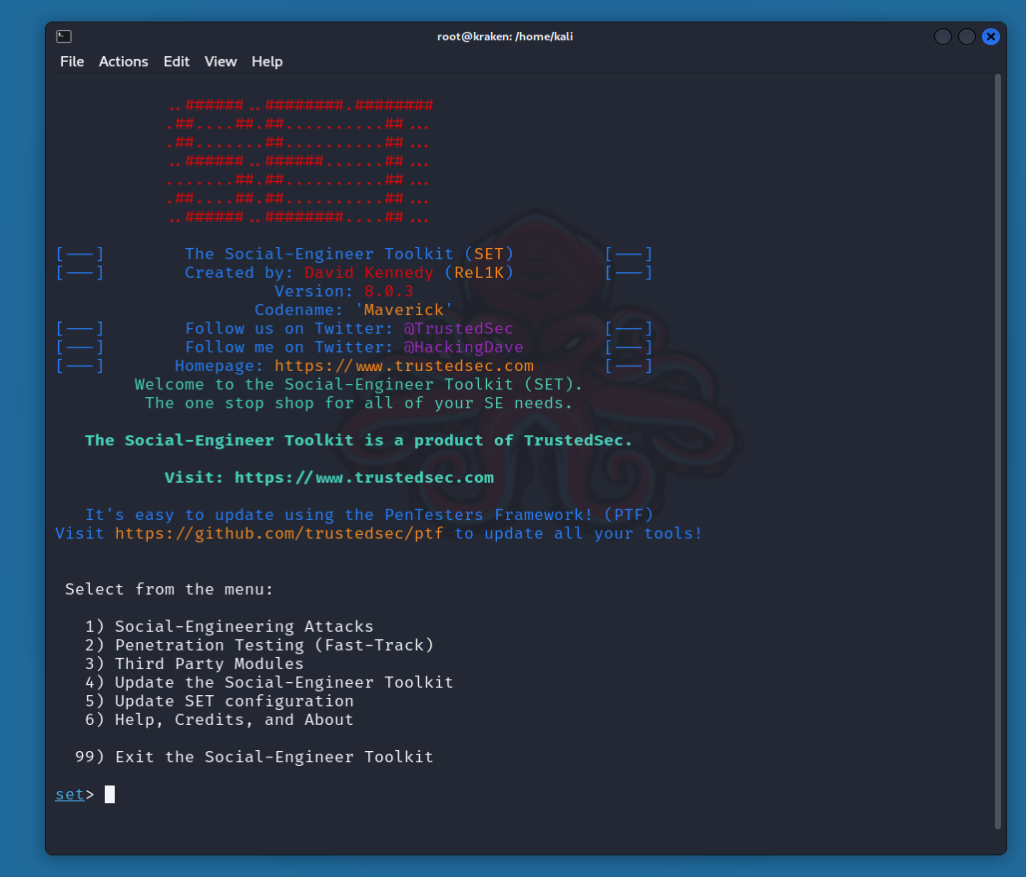Click the orange Homepage trustedsec.com URL
Screen dimensions: 1026x877
click(404, 366)
